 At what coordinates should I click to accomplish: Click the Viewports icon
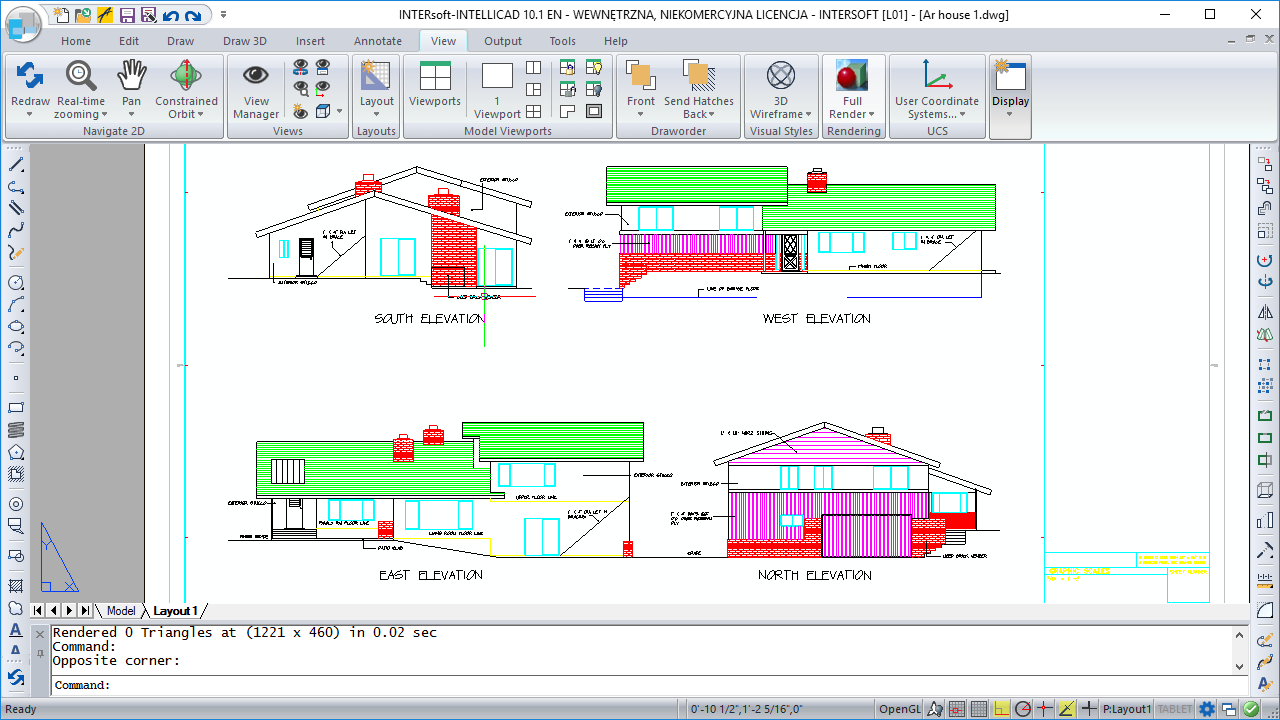(x=435, y=76)
